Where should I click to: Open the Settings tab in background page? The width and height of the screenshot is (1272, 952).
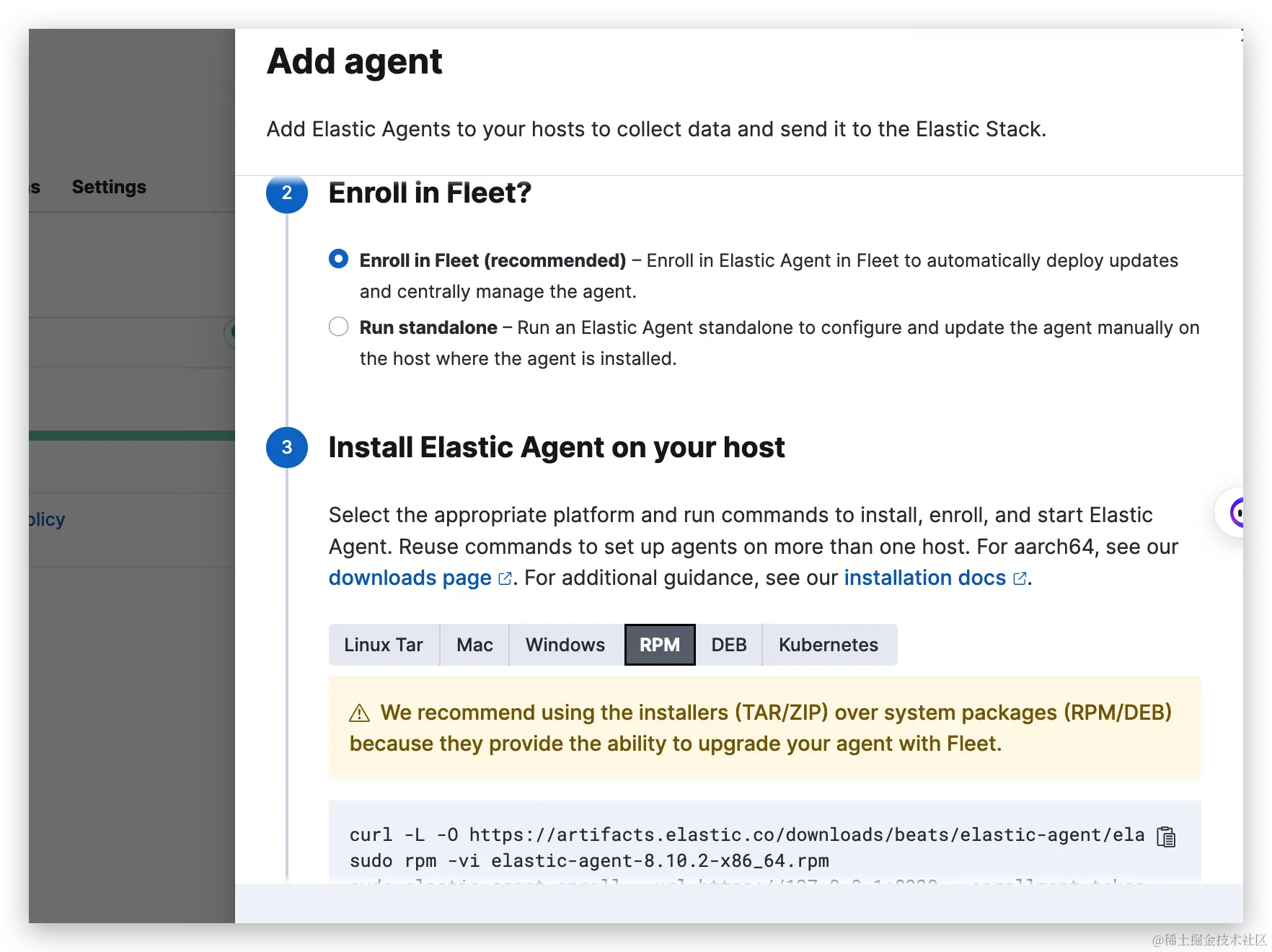tap(109, 187)
